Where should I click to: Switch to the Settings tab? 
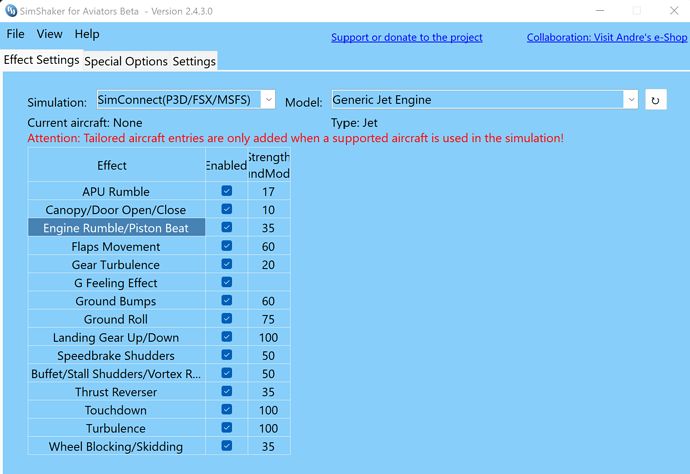click(x=194, y=61)
